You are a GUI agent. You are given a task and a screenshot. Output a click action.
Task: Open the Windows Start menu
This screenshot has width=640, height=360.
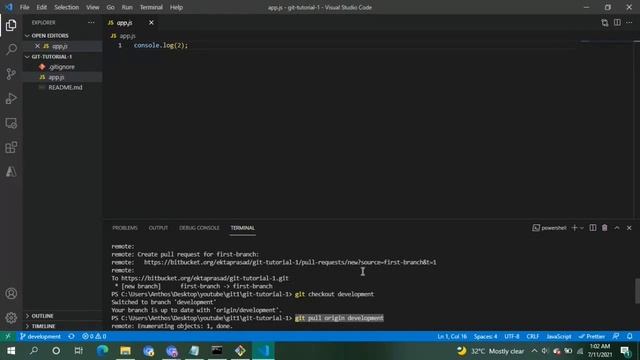(11, 351)
